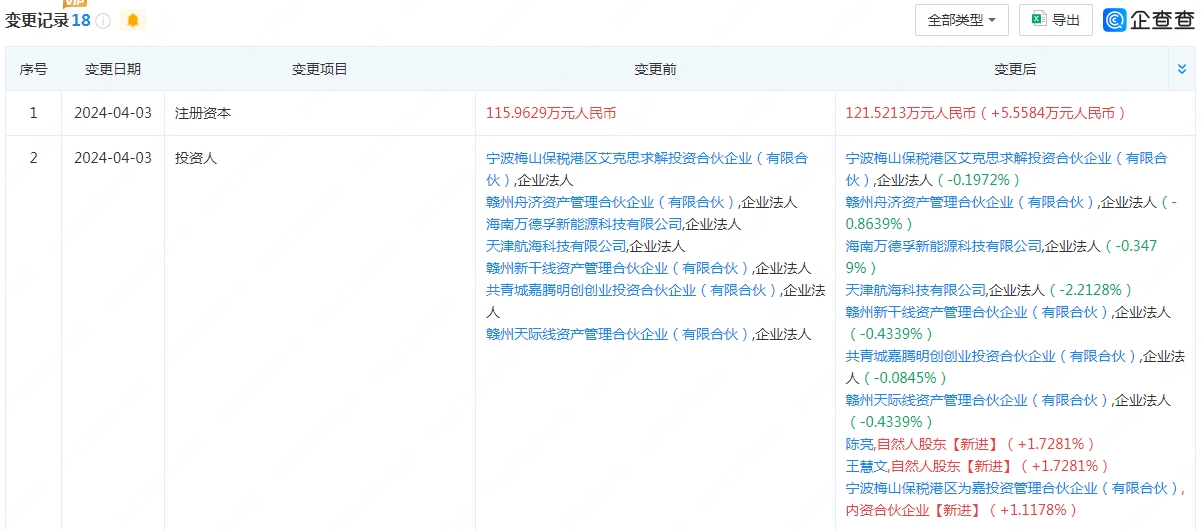The height and width of the screenshot is (530, 1202).
Task: Open 赣州舟济资产管理合伙企业 link in 变更前 column
Action: (611, 202)
